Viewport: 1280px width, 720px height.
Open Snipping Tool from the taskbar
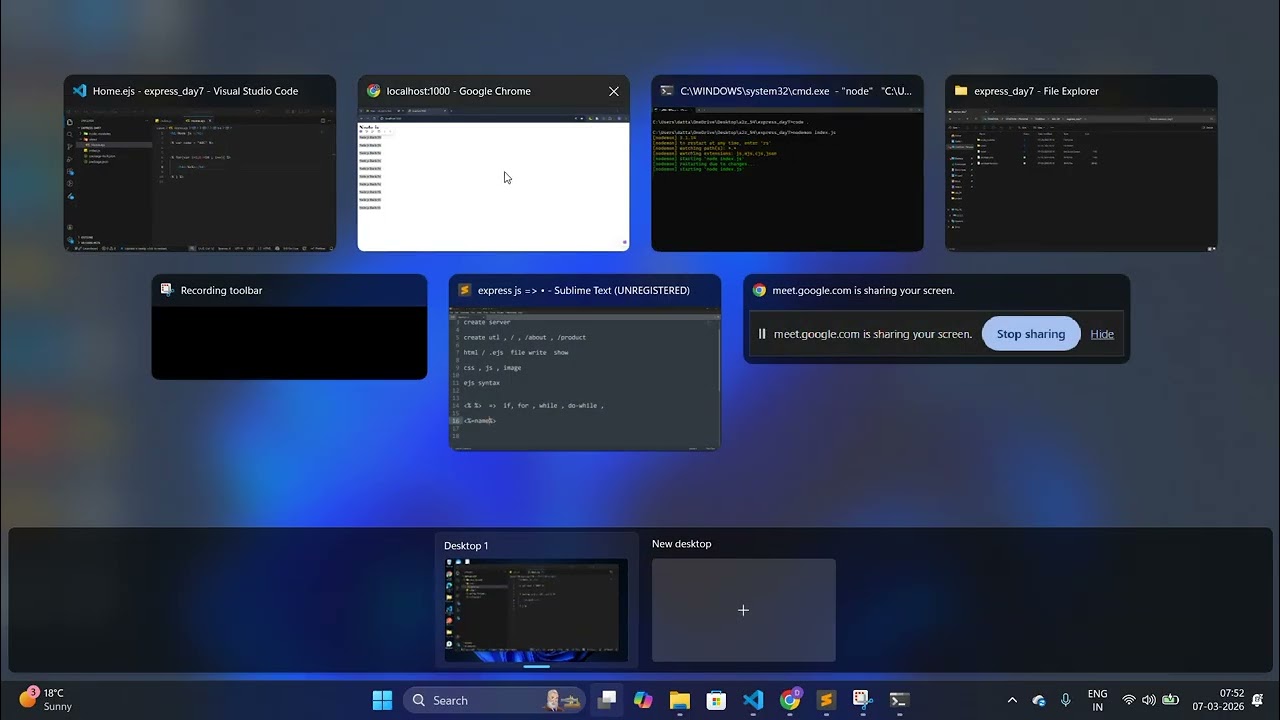863,700
